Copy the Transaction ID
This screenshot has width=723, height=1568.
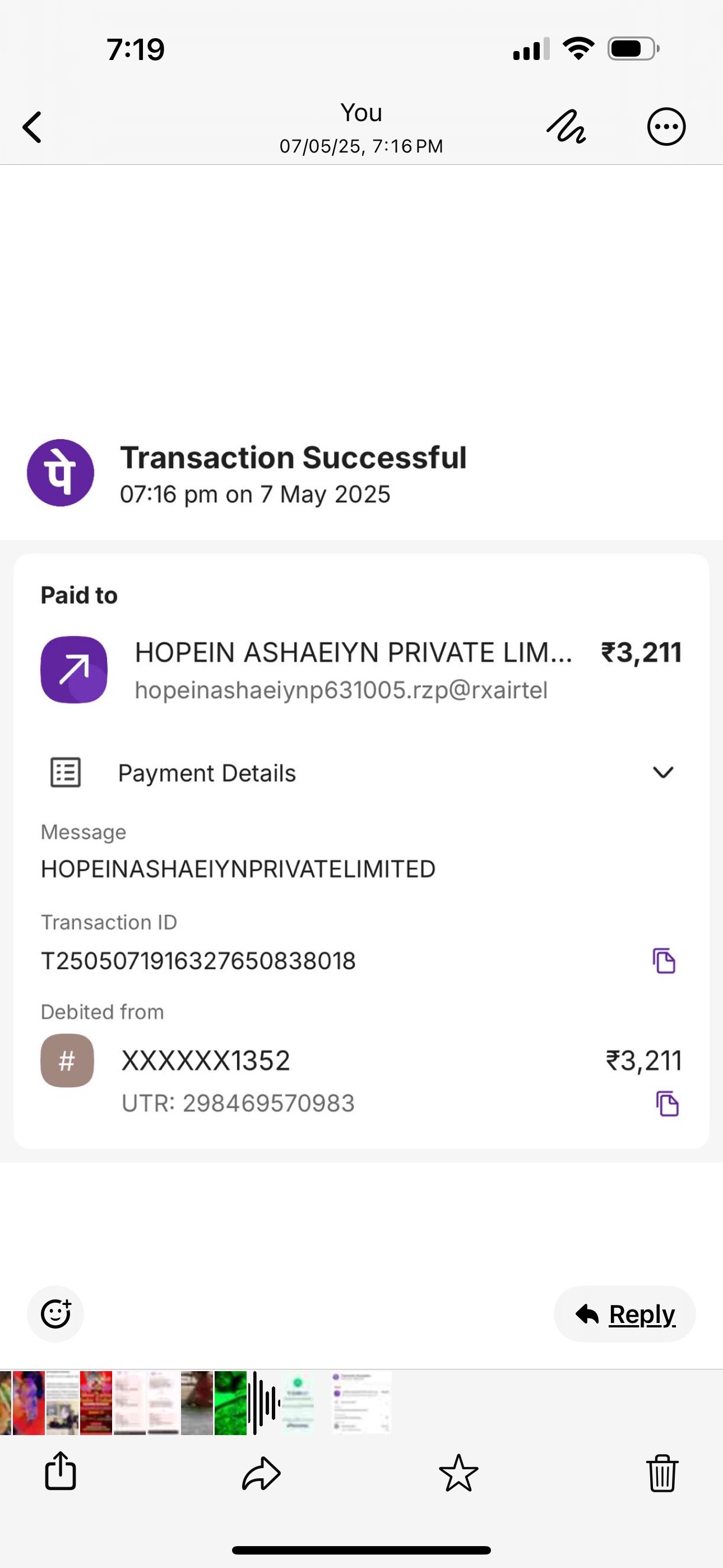[x=664, y=961]
